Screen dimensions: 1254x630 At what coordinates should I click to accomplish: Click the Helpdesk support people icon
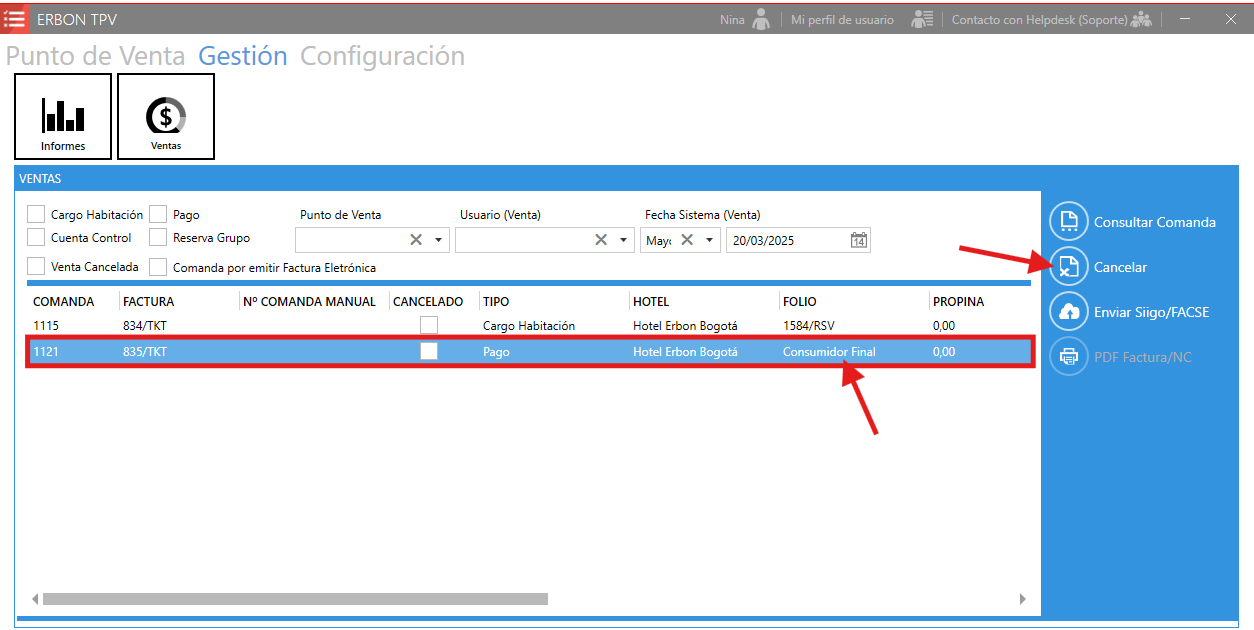pyautogui.click(x=1141, y=19)
